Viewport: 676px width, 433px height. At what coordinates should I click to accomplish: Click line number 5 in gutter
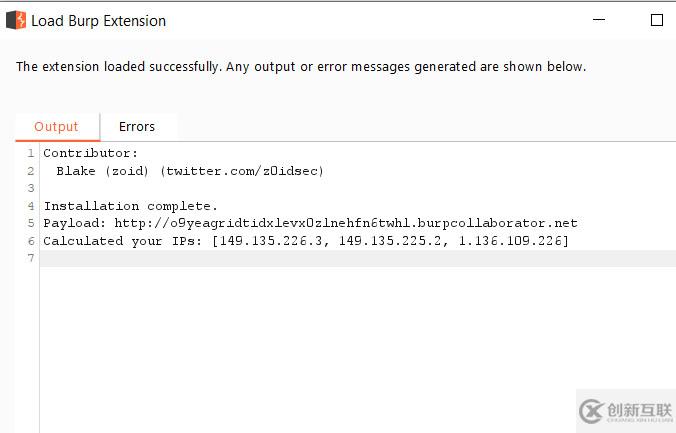(x=31, y=223)
